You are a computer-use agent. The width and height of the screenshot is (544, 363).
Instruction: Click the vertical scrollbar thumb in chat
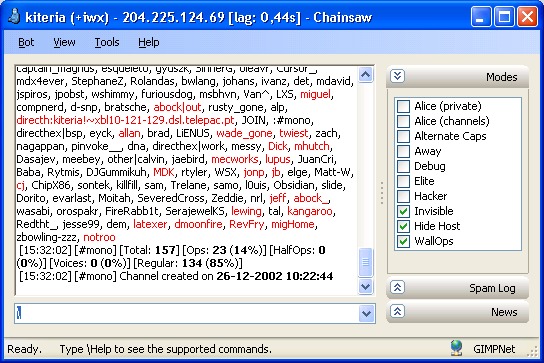366,262
